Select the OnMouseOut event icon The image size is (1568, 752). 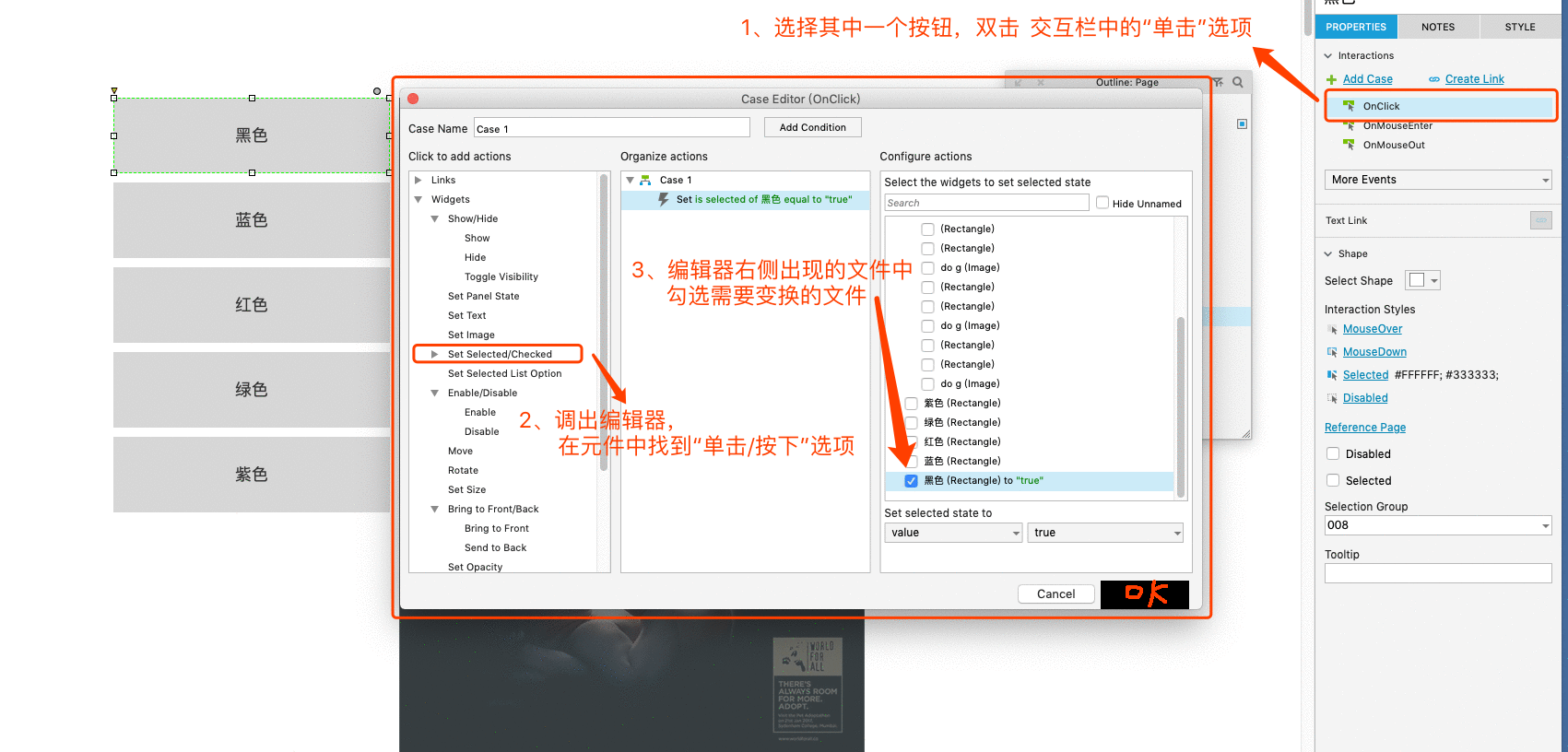[x=1349, y=145]
